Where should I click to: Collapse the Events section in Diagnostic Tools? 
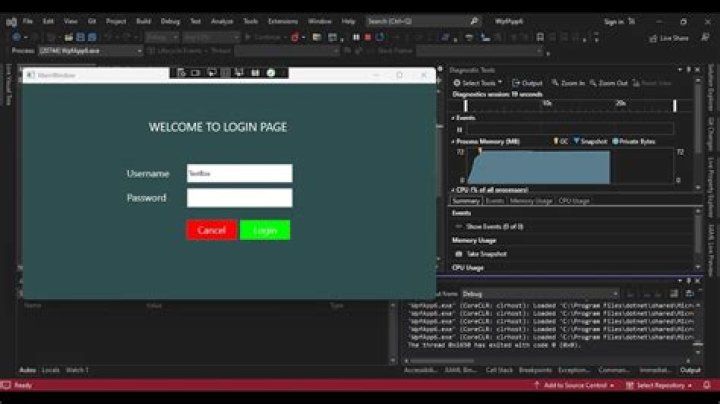(454, 118)
